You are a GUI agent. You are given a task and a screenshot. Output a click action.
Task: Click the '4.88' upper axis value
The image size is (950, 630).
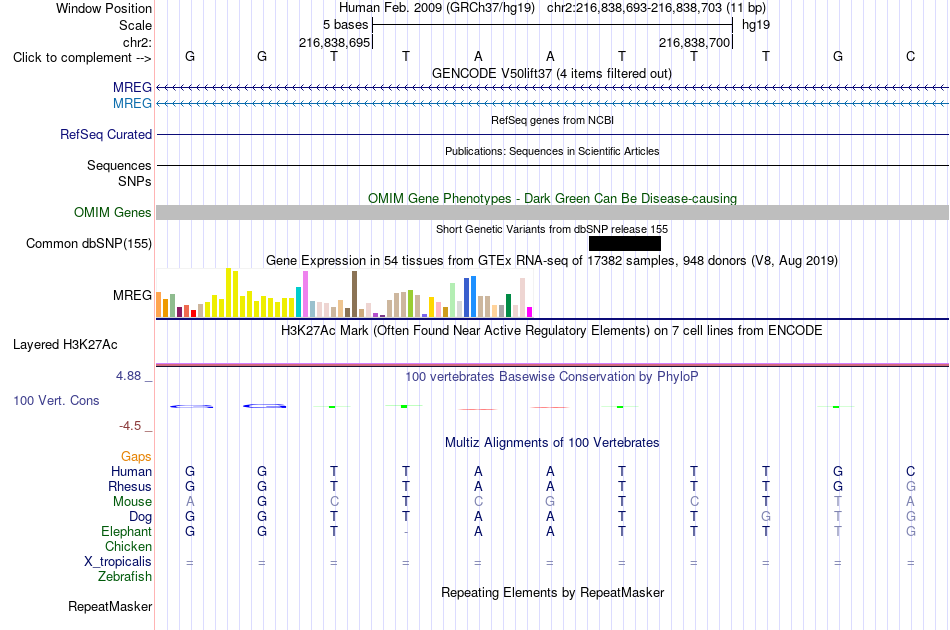tap(128, 376)
